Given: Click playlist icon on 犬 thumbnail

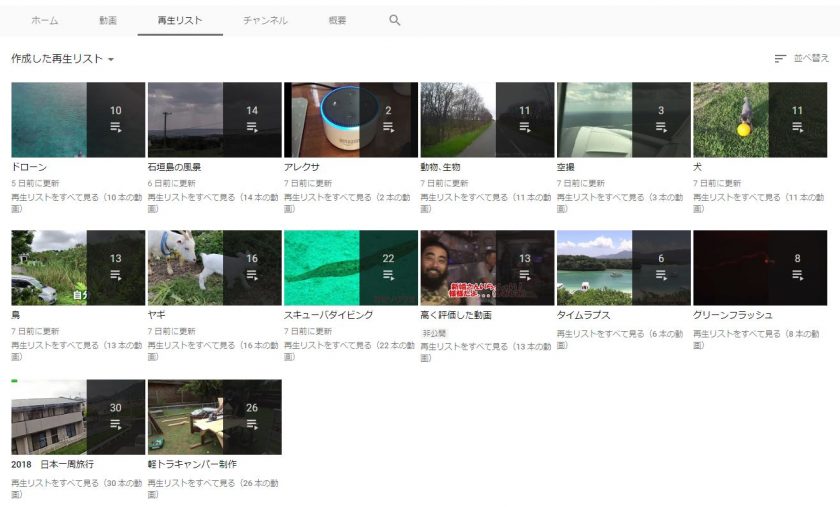Looking at the screenshot, I should (797, 128).
